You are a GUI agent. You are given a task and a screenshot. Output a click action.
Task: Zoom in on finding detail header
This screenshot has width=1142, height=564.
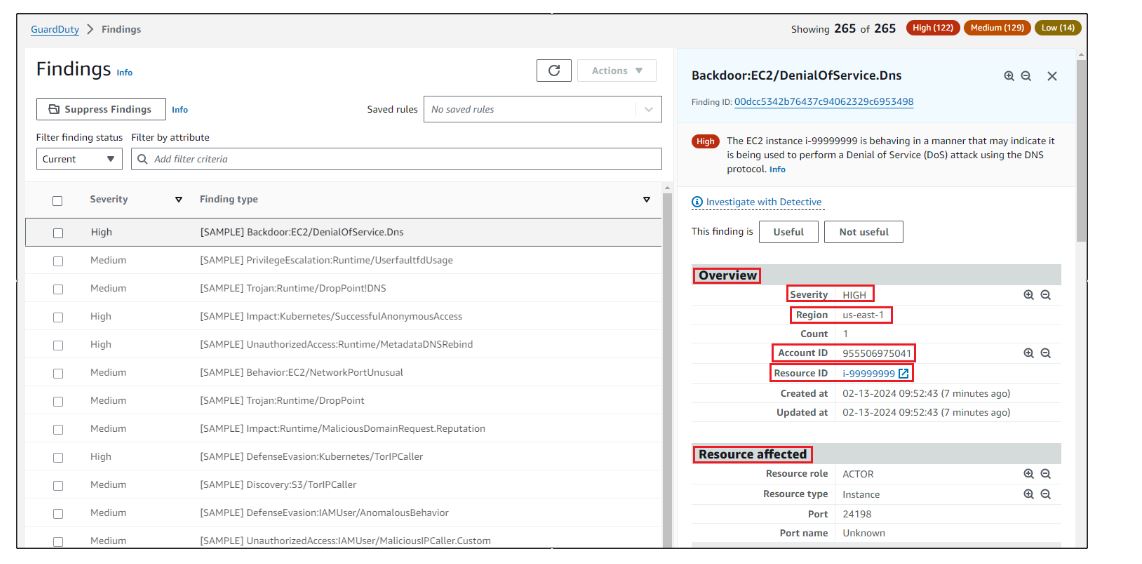point(1009,76)
